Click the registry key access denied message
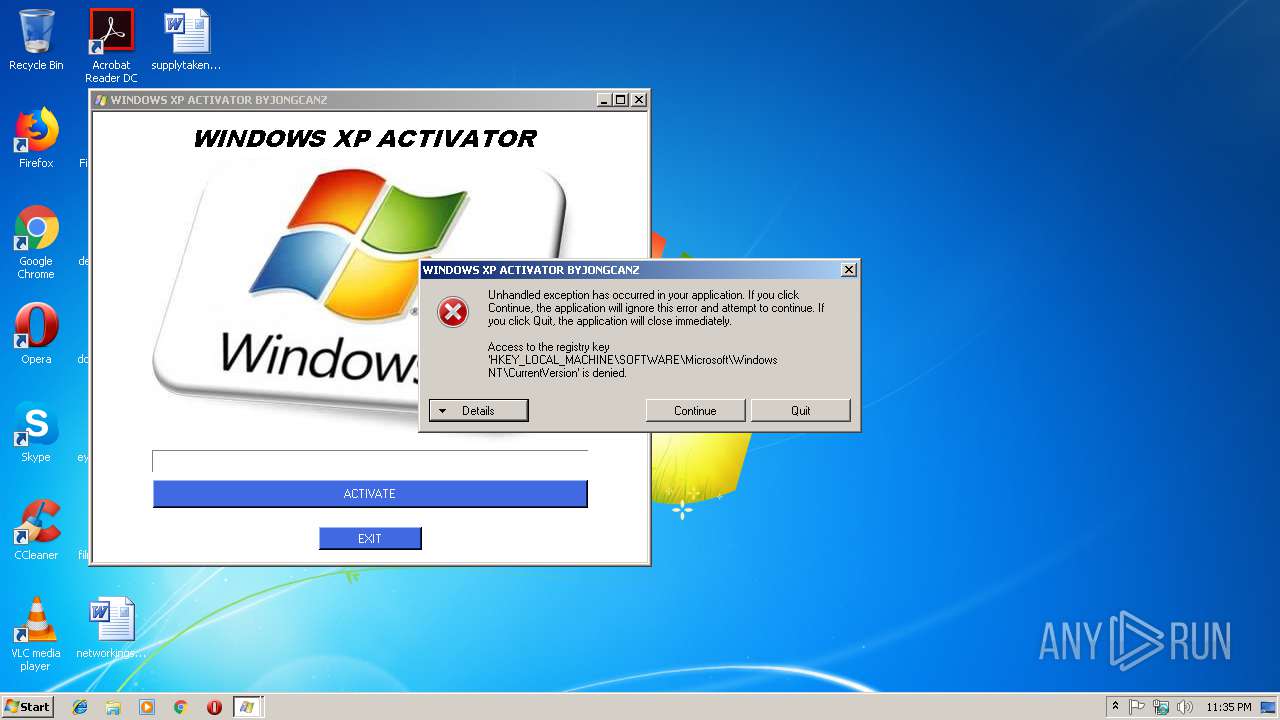 tap(632, 360)
